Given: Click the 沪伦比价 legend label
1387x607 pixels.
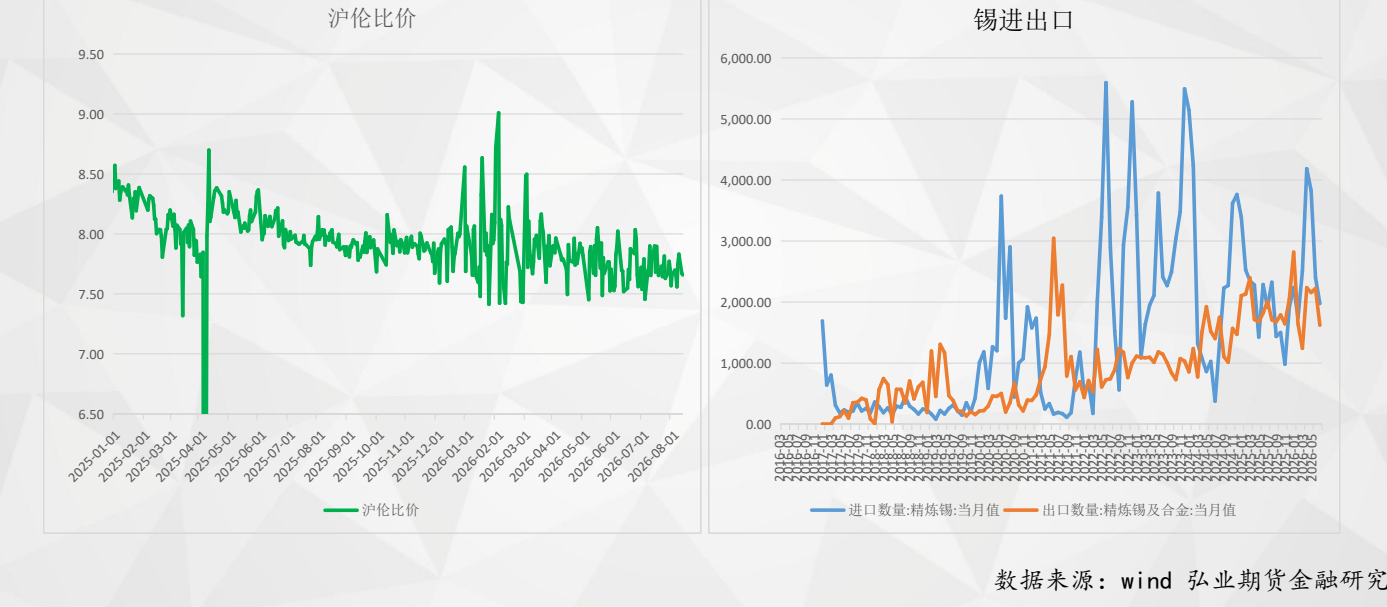Looking at the screenshot, I should point(391,510).
